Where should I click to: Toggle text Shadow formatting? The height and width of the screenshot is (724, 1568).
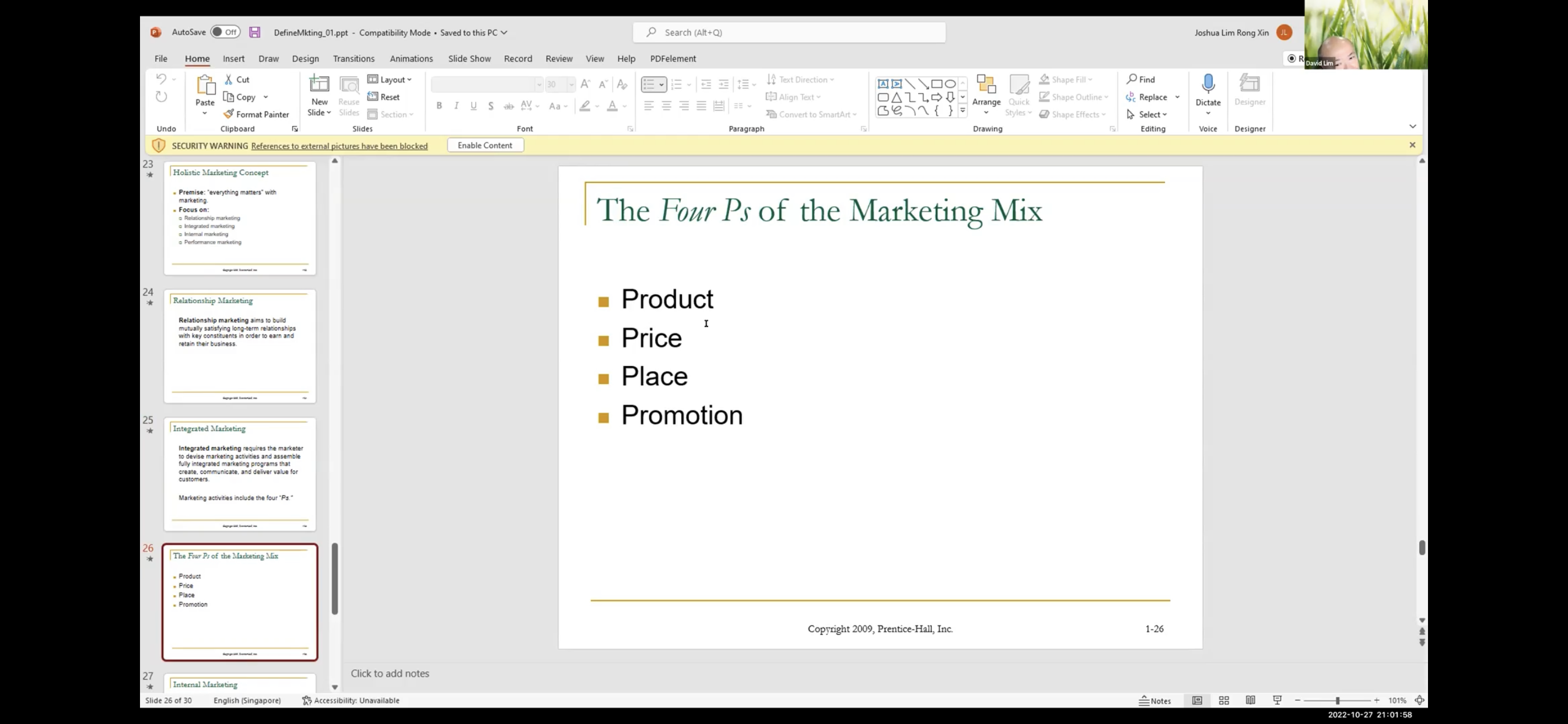491,106
